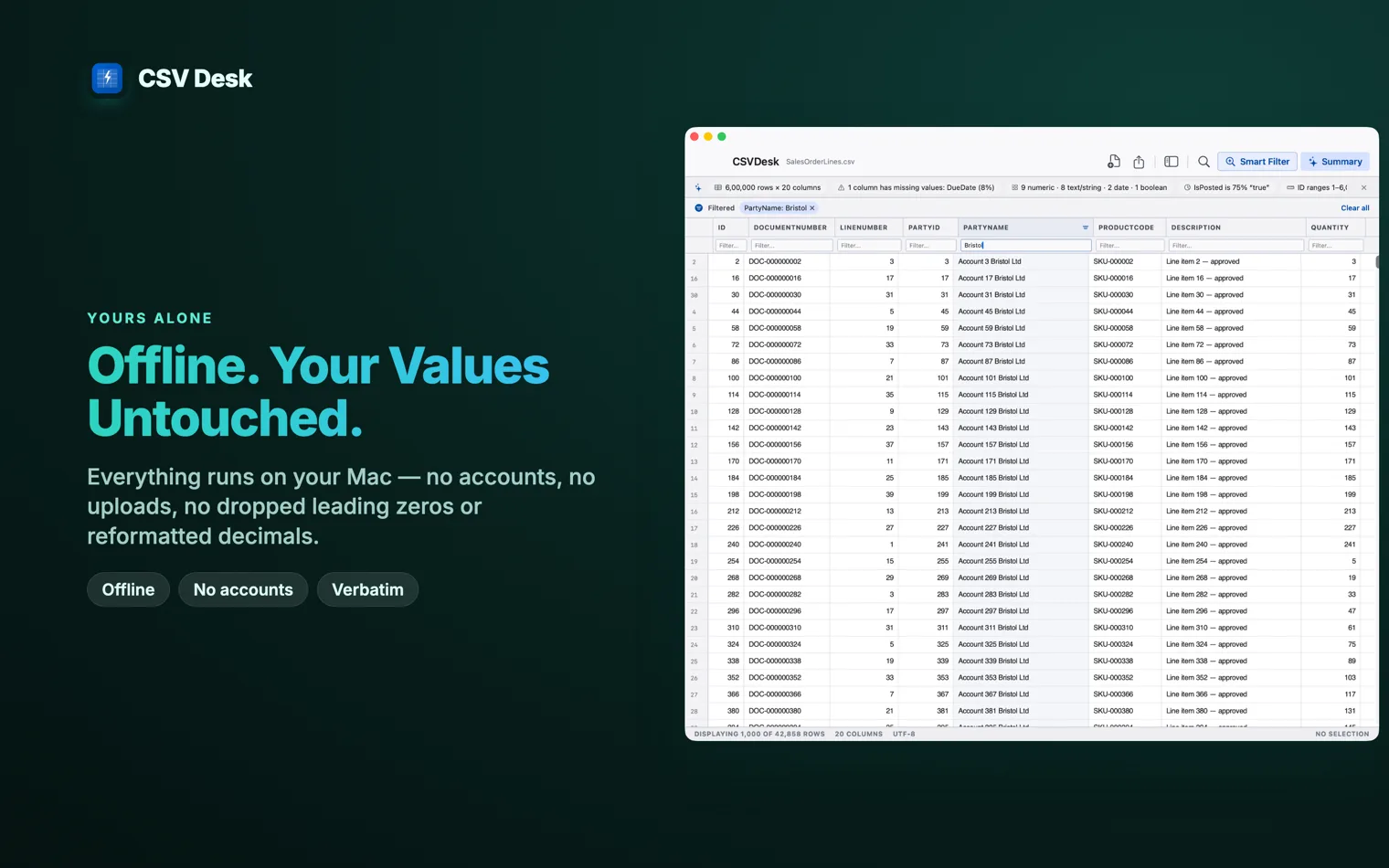
Task: Open the PARTYNAME column filter dropdown indicator
Action: pyautogui.click(x=1086, y=228)
